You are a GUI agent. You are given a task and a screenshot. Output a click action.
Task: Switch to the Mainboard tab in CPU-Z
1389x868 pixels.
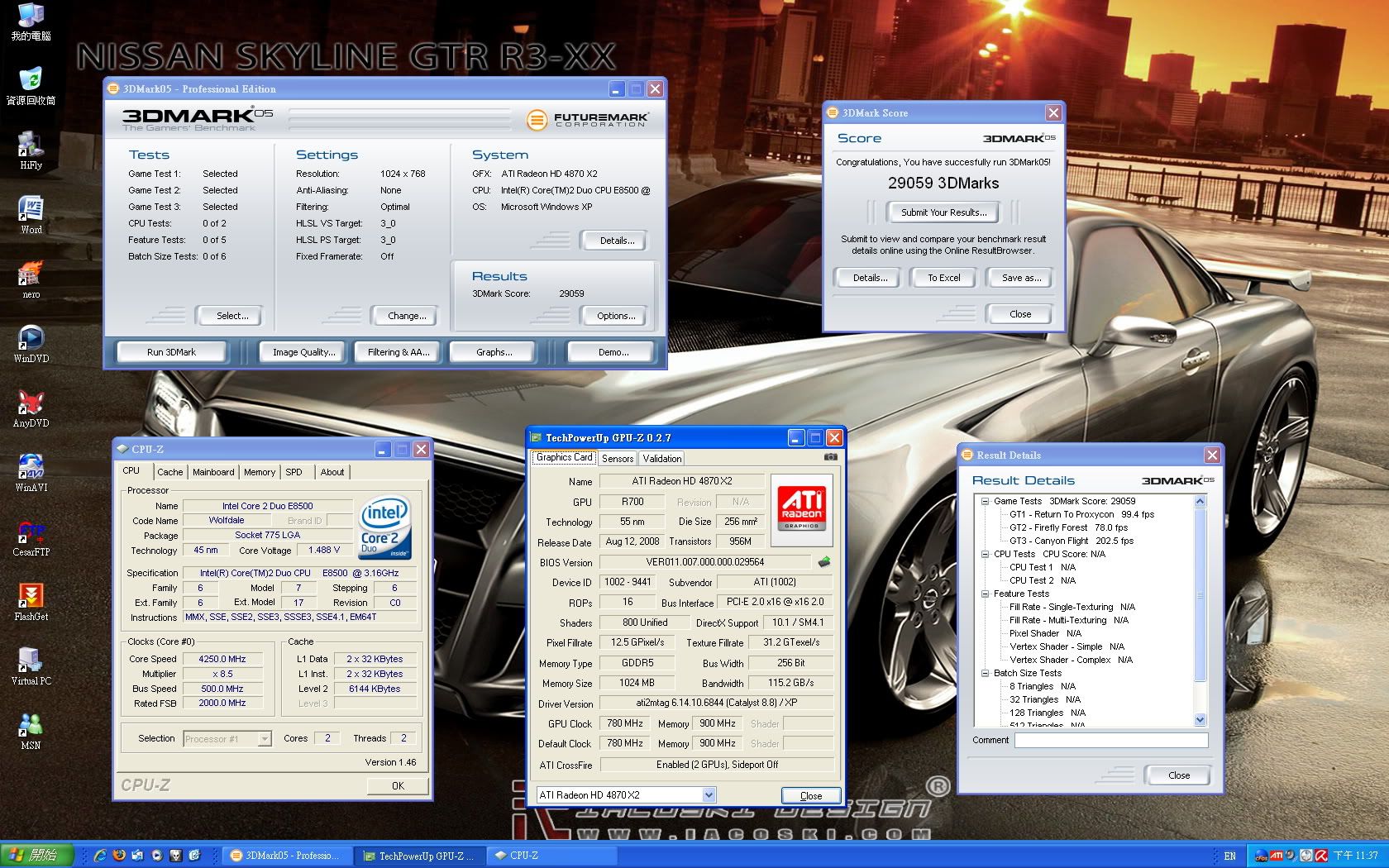pos(213,472)
